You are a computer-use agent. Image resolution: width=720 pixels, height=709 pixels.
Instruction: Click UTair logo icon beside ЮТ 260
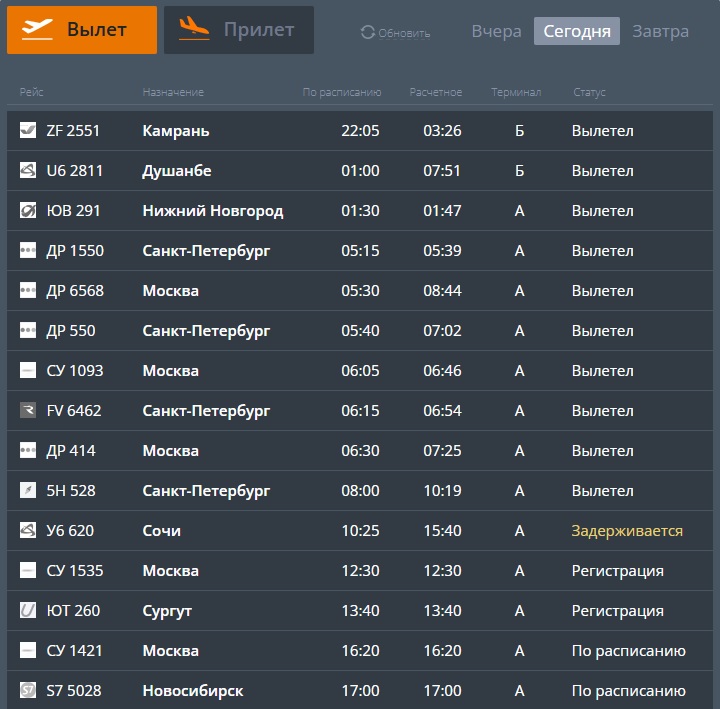click(28, 611)
